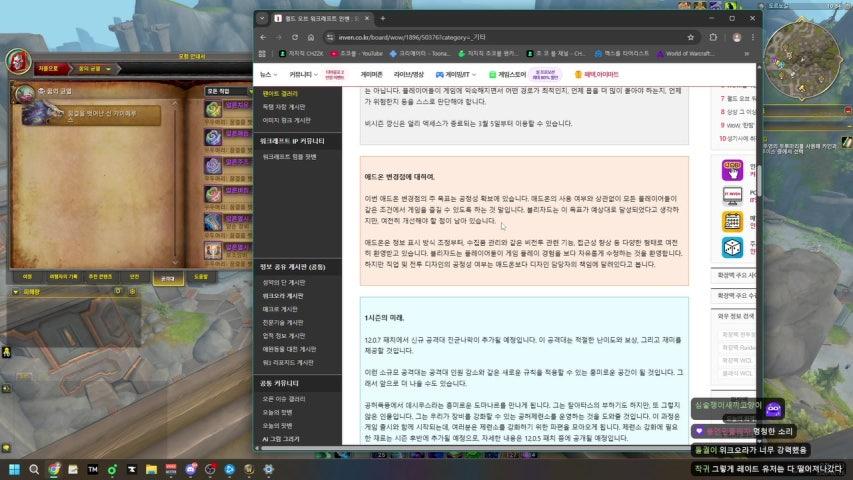Expand the Chrome tab search chevron

pyautogui.click(x=262, y=18)
